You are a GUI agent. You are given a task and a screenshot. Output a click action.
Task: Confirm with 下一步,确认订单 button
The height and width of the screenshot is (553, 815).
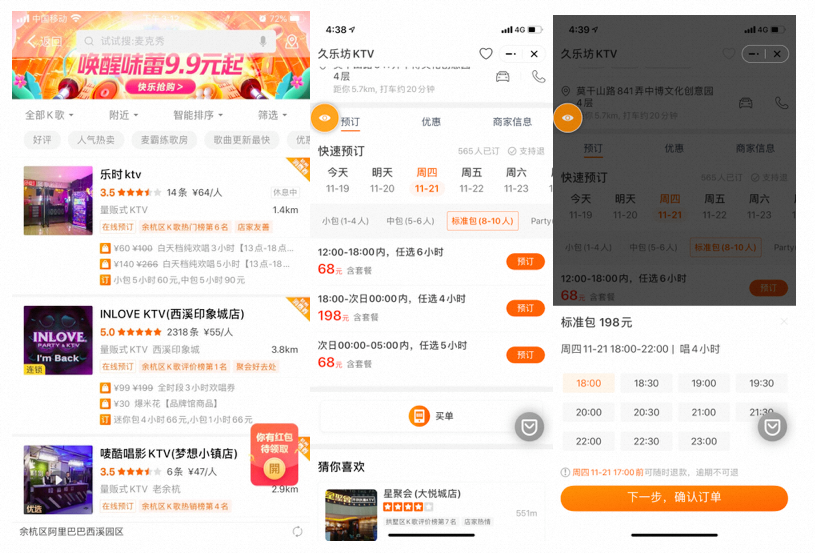pyautogui.click(x=674, y=498)
